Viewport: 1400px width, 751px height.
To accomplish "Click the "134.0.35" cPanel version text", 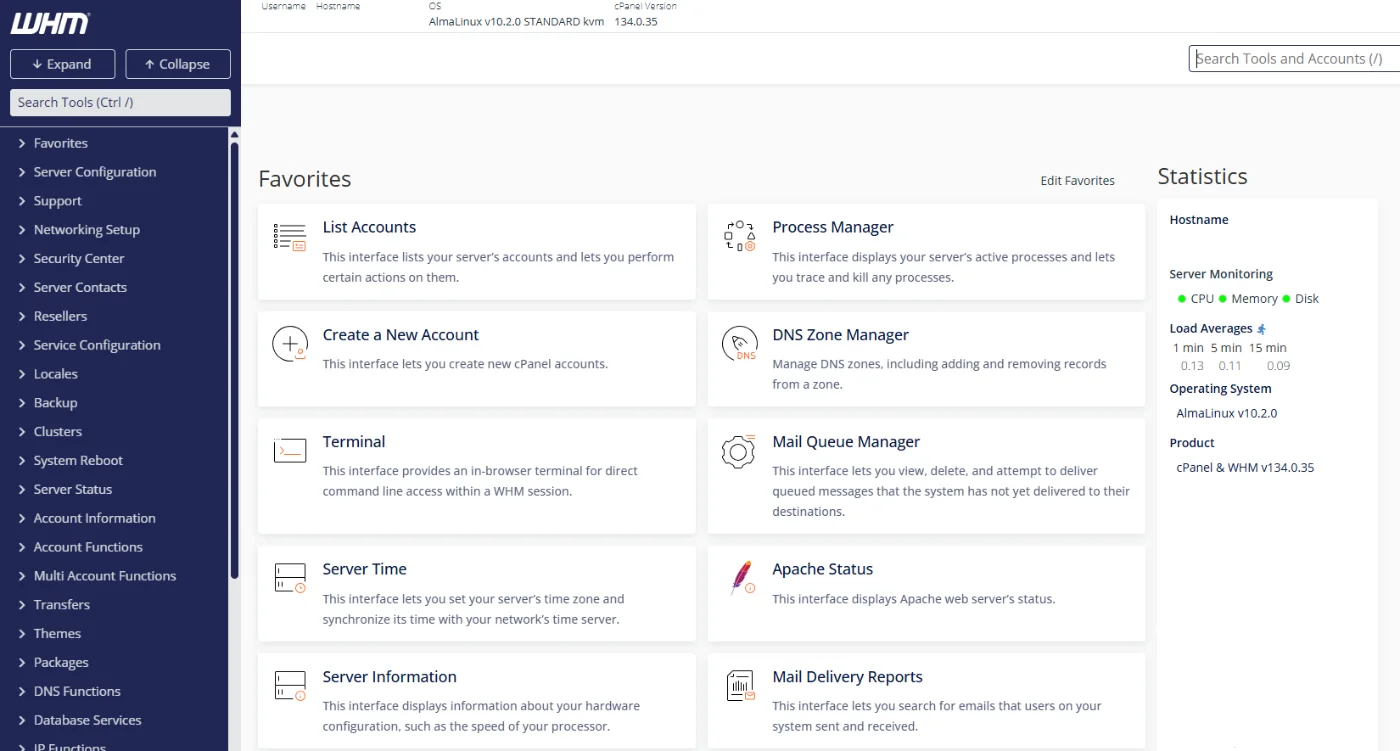I will [636, 21].
